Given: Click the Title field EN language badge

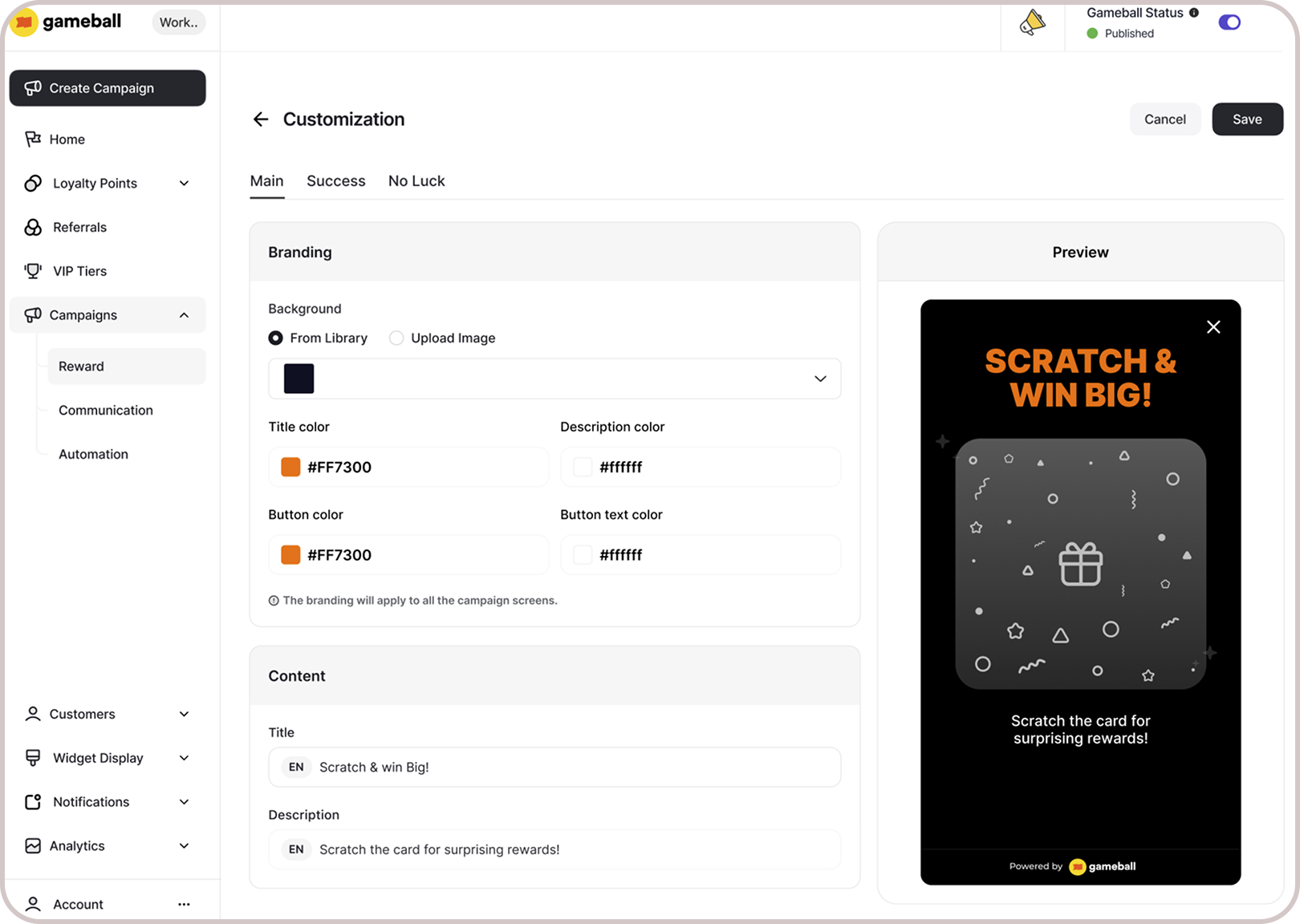Looking at the screenshot, I should click(x=296, y=768).
